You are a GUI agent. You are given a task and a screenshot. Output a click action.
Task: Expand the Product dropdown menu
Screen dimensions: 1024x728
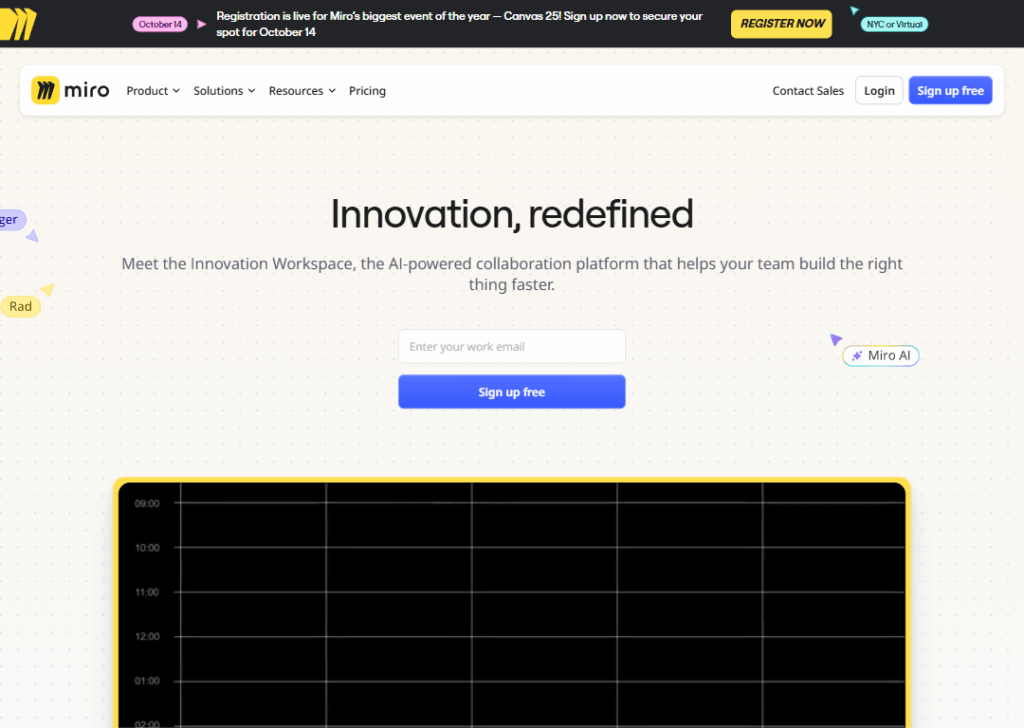pyautogui.click(x=152, y=91)
